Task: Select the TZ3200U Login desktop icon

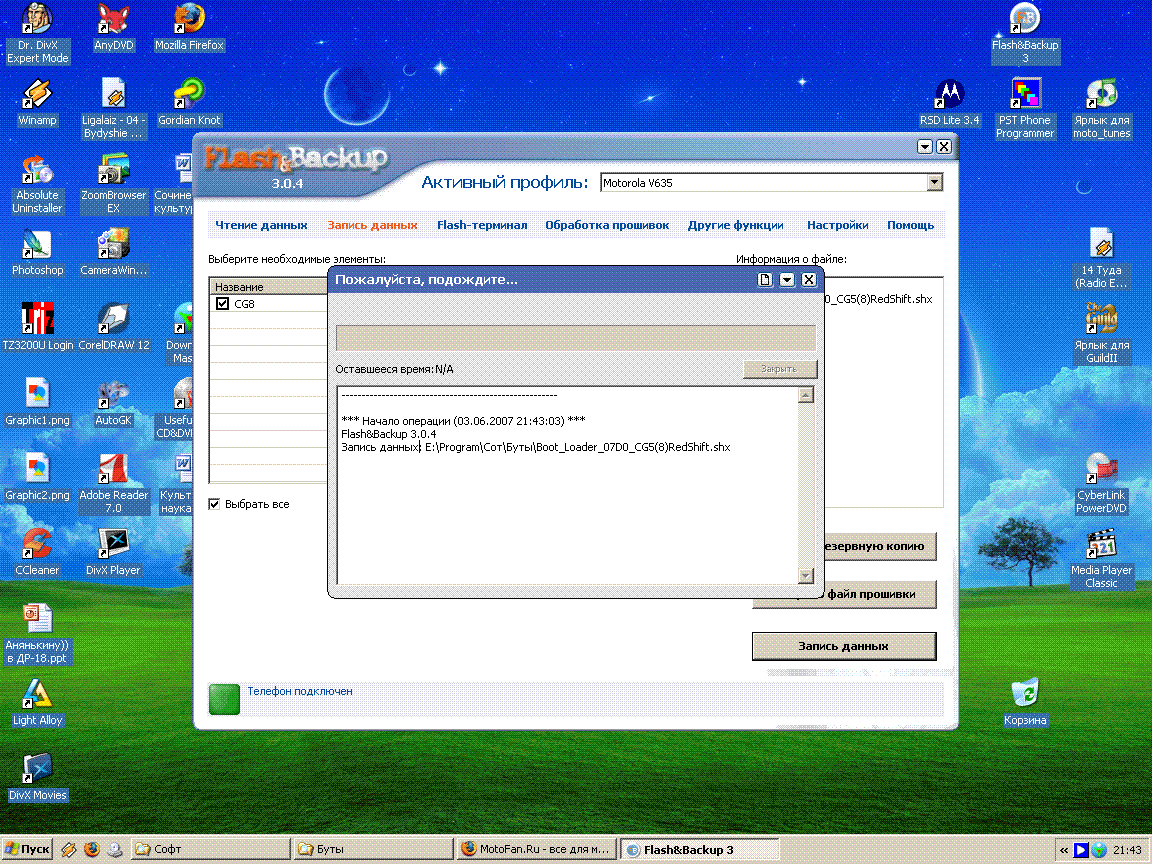Action: 37,327
